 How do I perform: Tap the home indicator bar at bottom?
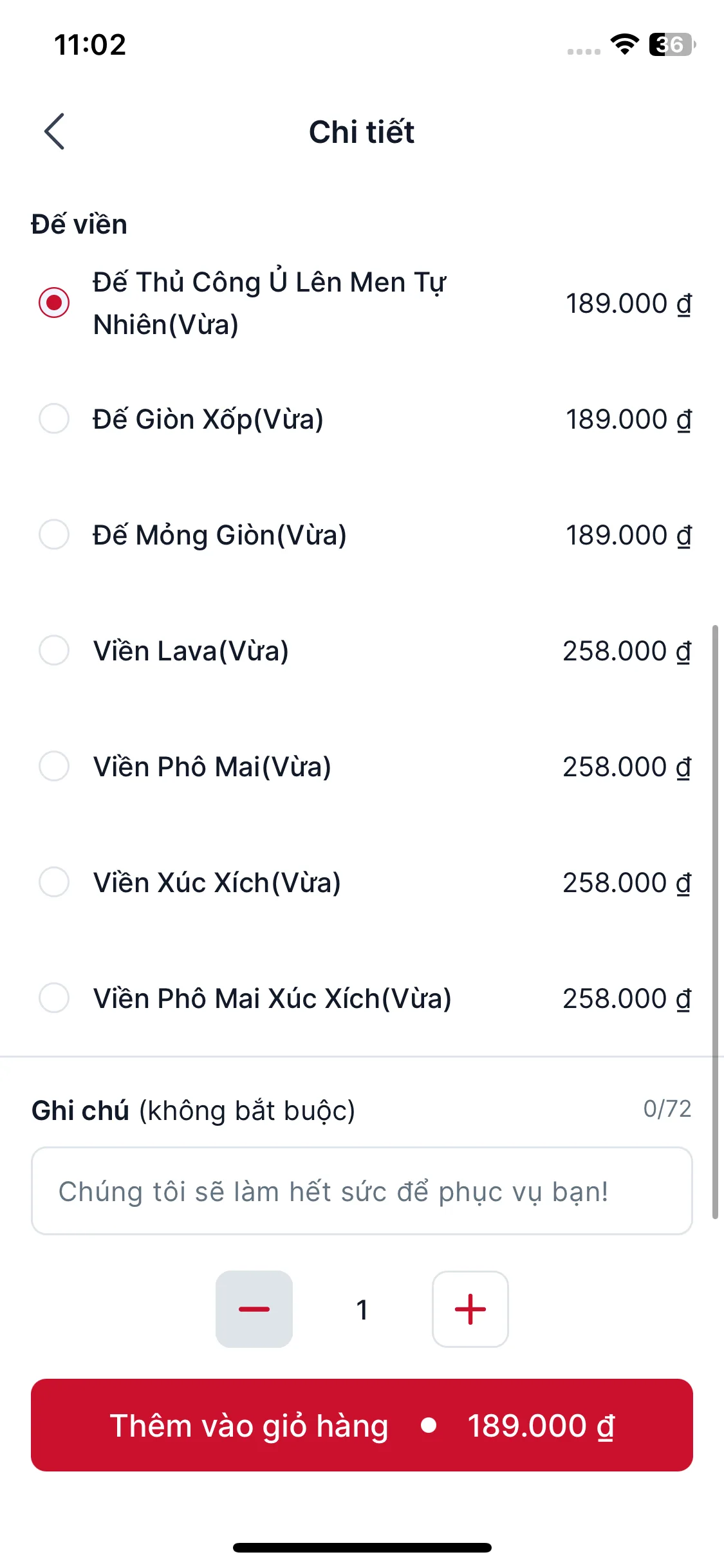point(362,1547)
